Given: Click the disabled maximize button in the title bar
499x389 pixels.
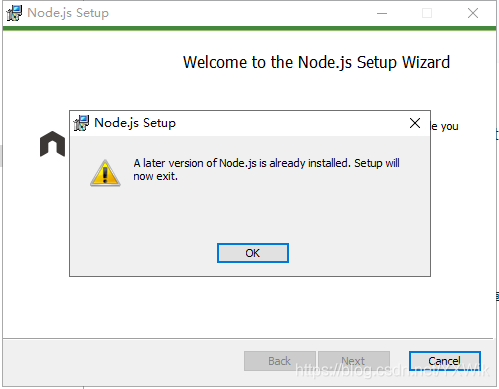Looking at the screenshot, I should (x=427, y=13).
